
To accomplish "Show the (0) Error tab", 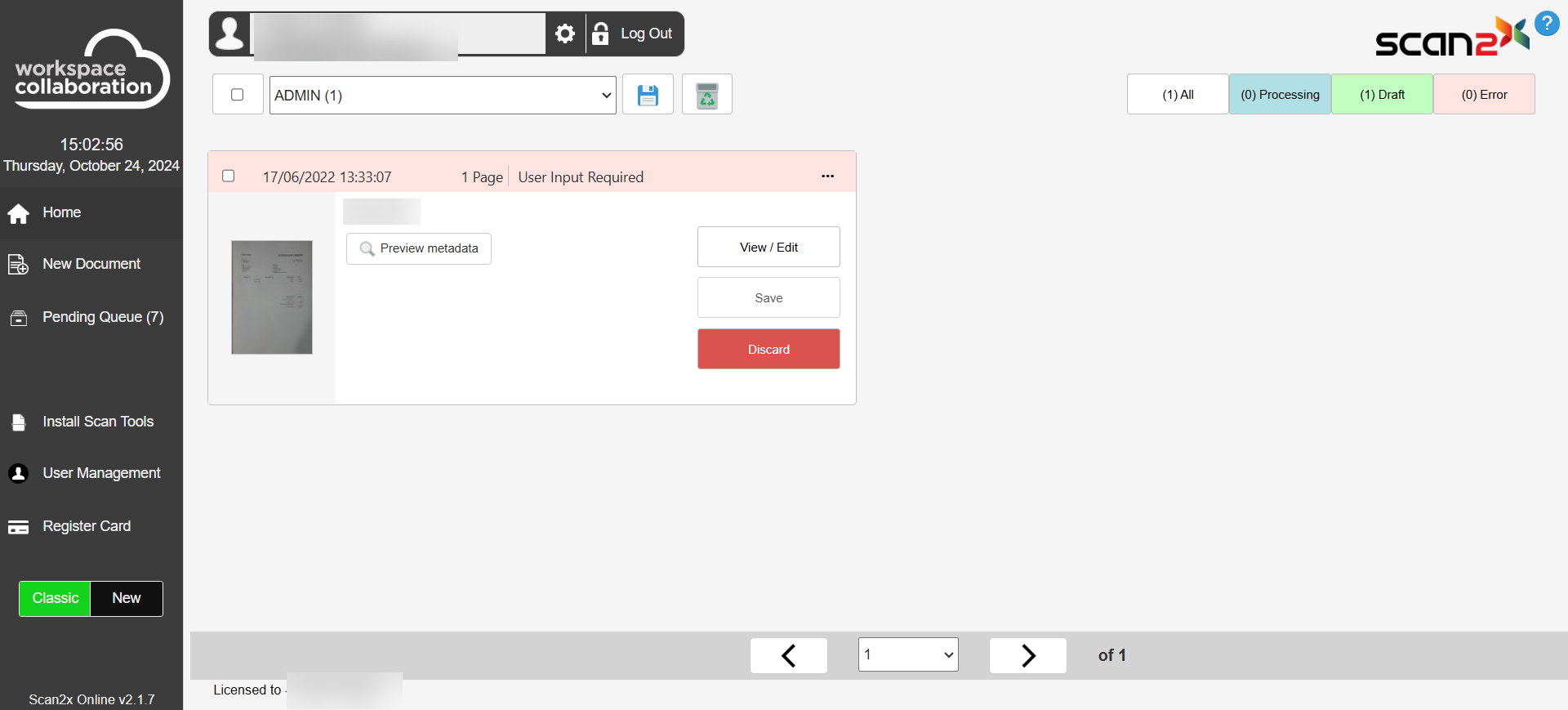I will [x=1484, y=95].
